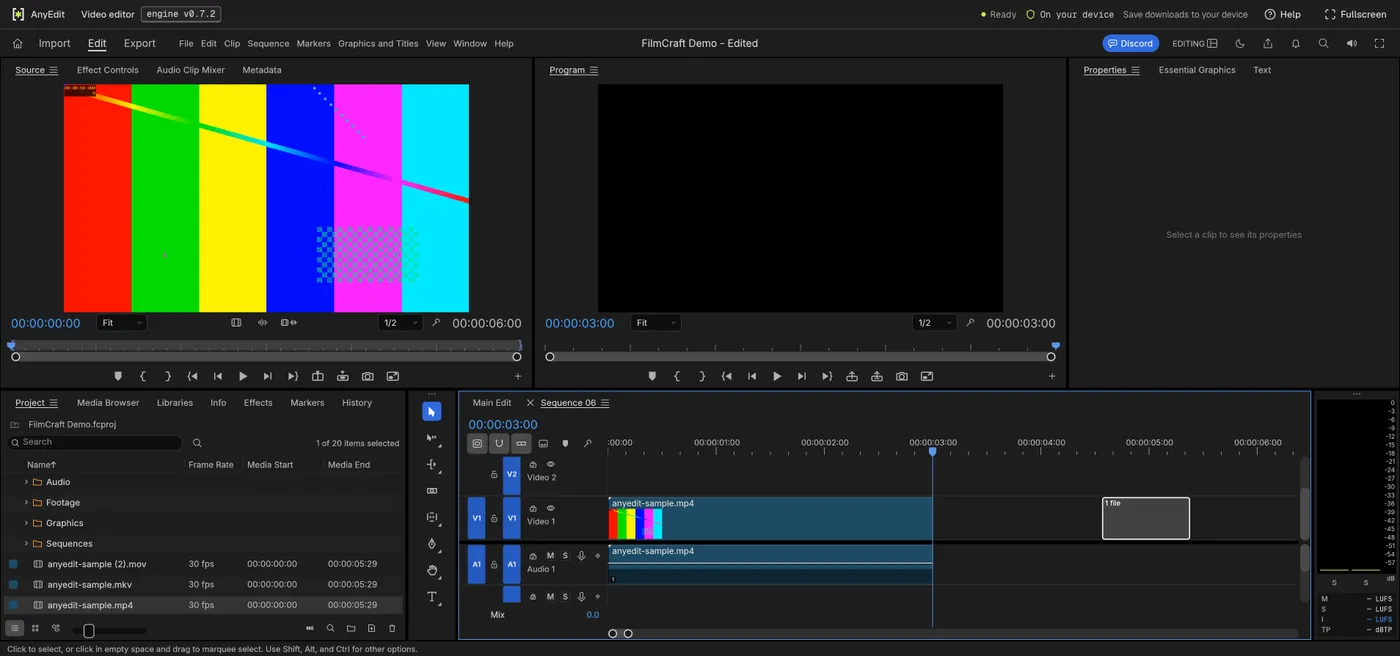Viewport: 1400px width, 656px height.
Task: Open Sequence 06 panel menu
Action: point(605,403)
